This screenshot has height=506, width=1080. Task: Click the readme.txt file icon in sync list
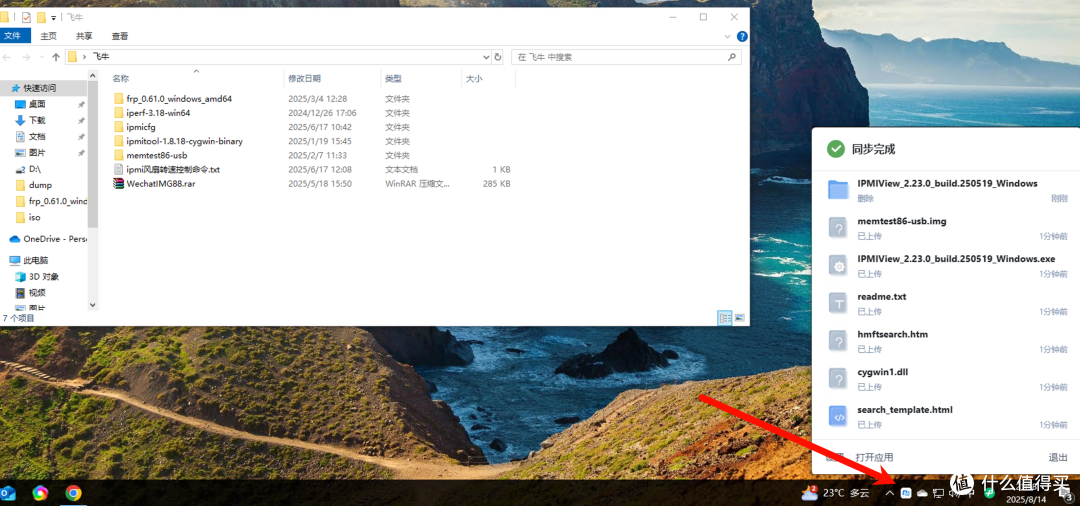(x=838, y=303)
